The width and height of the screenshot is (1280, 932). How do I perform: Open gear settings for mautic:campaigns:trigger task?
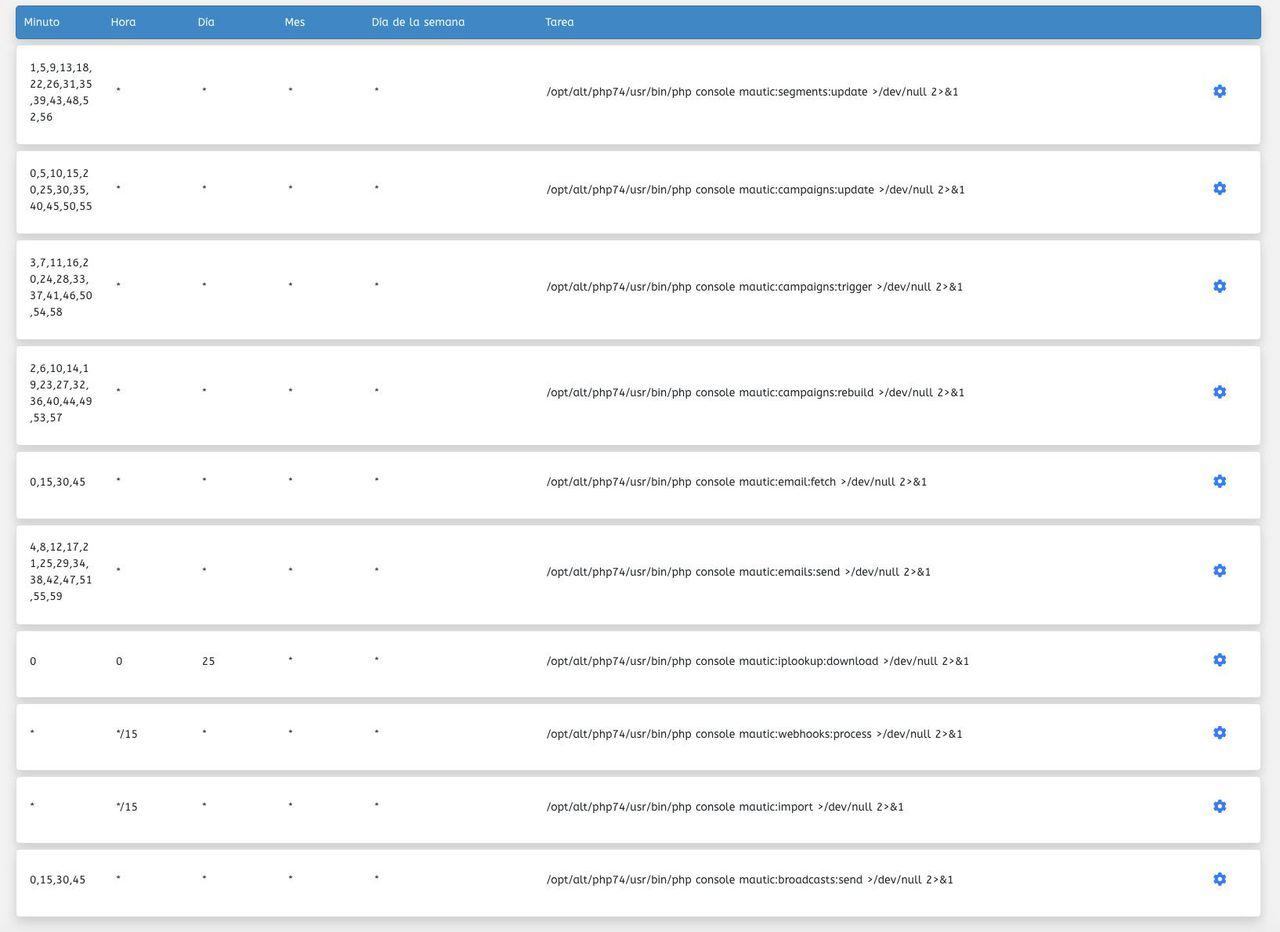click(1219, 286)
